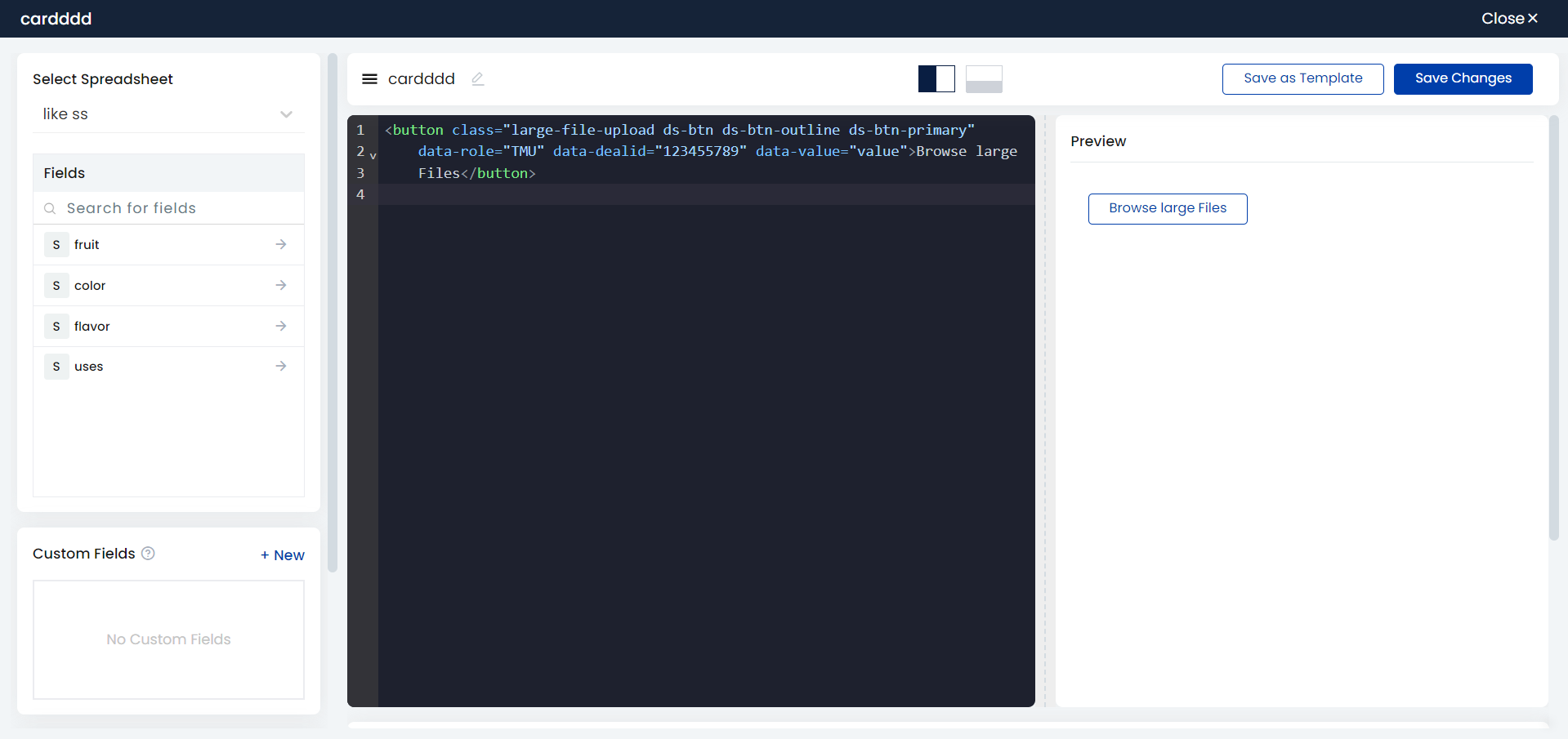Image resolution: width=1568 pixels, height=739 pixels.
Task: Click the arrow icon for color field
Action: click(281, 286)
